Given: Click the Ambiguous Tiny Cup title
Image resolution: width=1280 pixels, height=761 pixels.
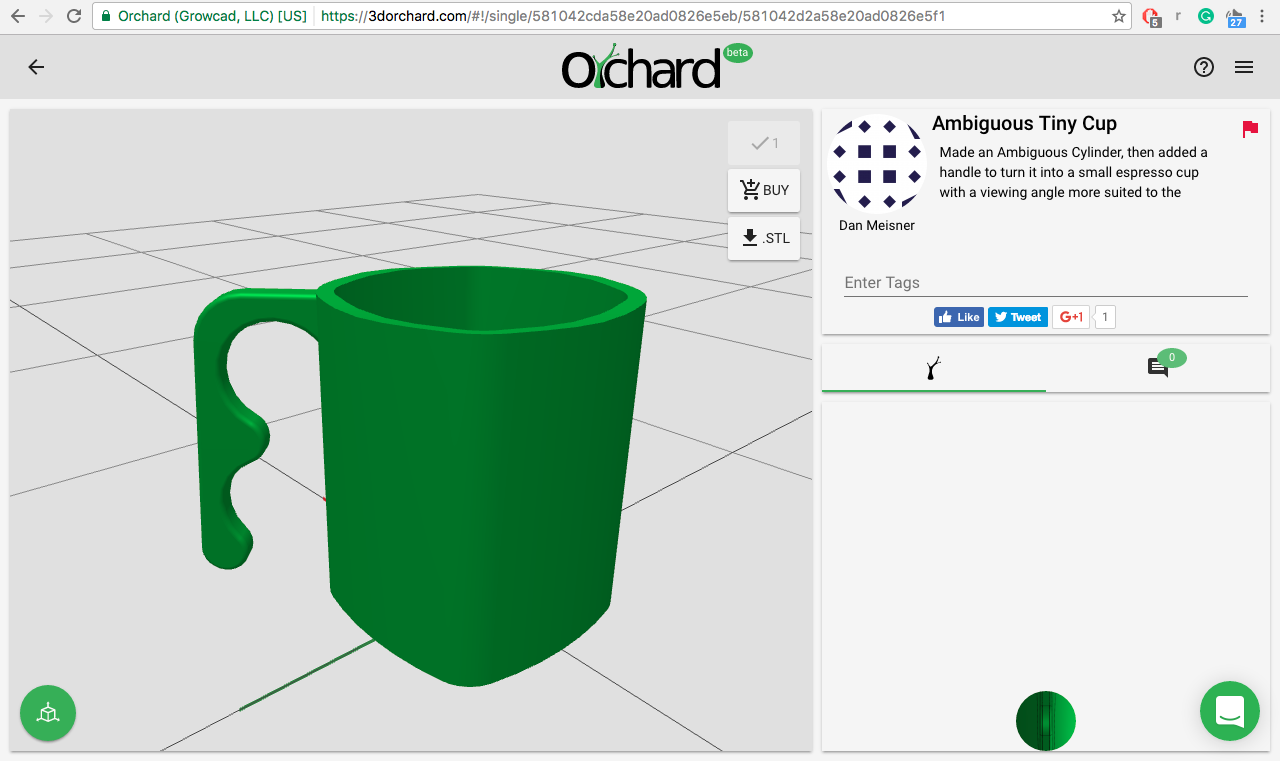Looking at the screenshot, I should click(x=1024, y=124).
